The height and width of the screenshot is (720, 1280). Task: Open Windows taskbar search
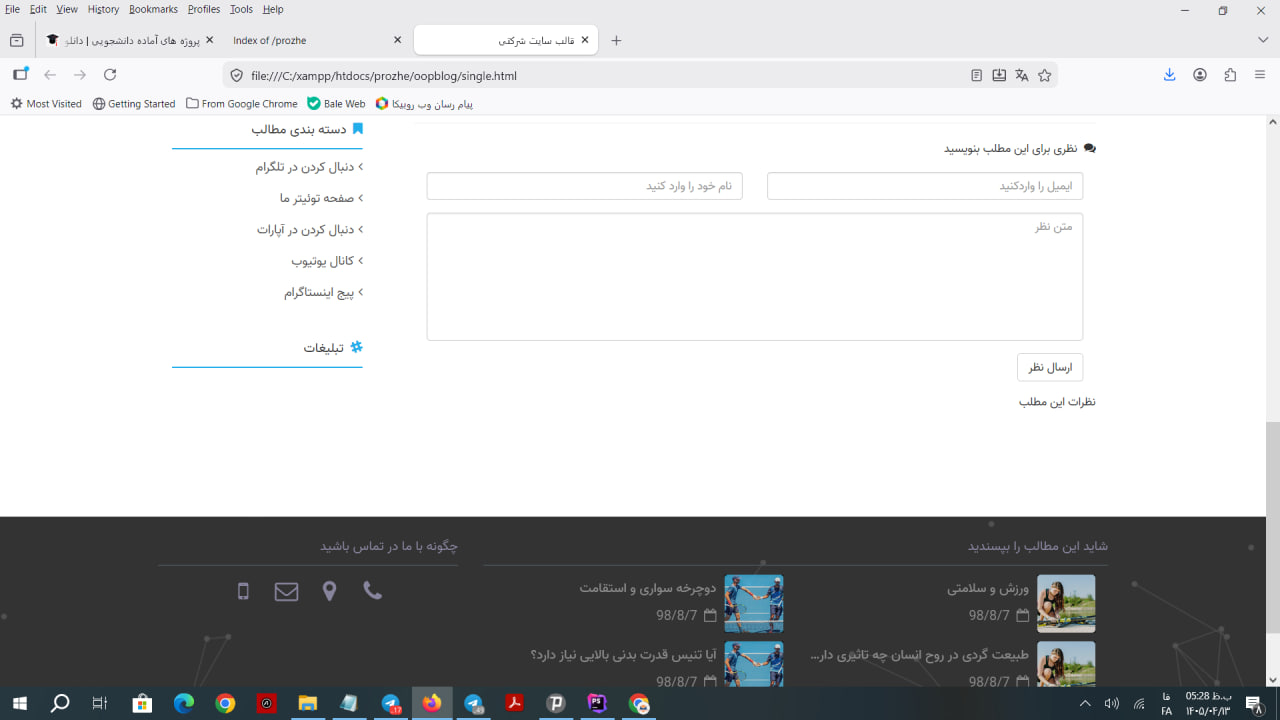(60, 704)
